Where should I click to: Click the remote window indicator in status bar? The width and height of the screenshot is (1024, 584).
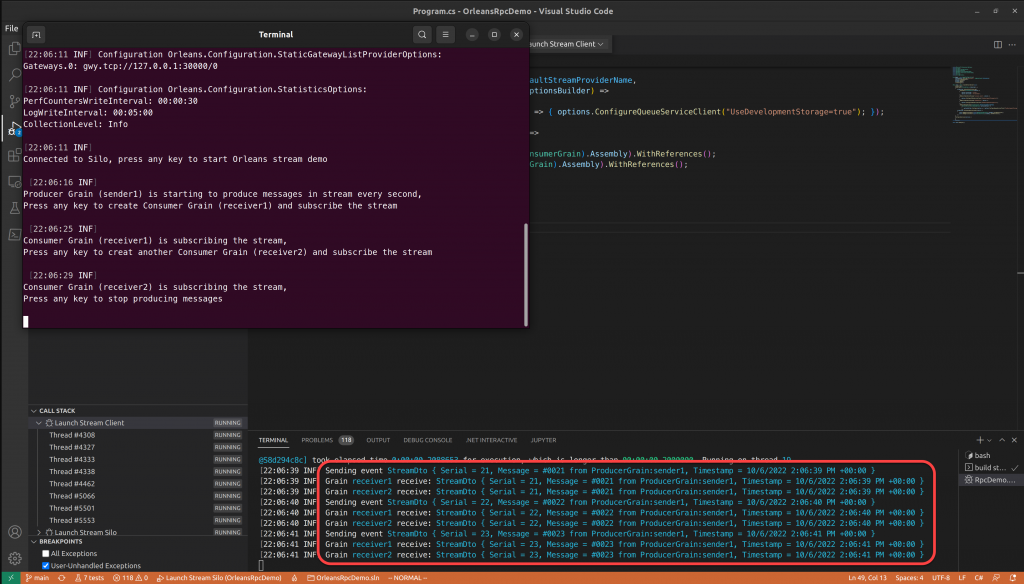point(9,577)
